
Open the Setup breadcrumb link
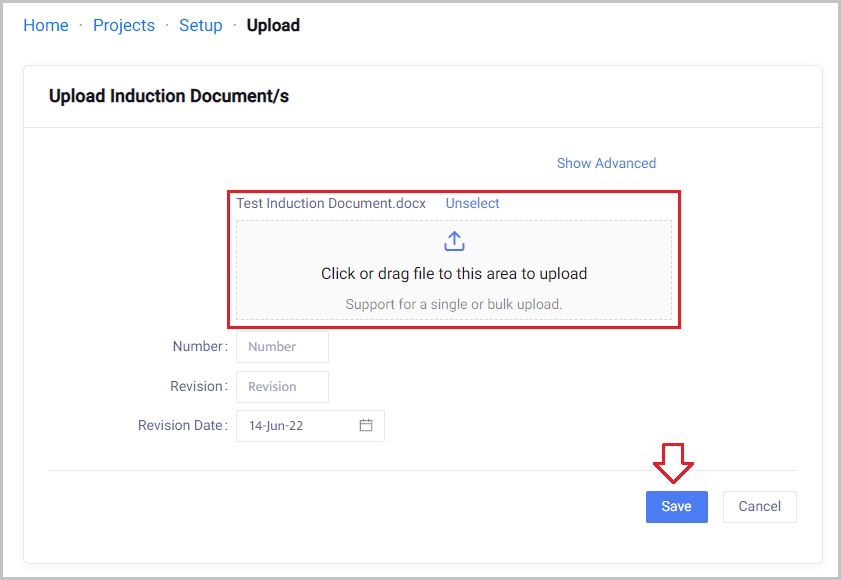click(200, 25)
